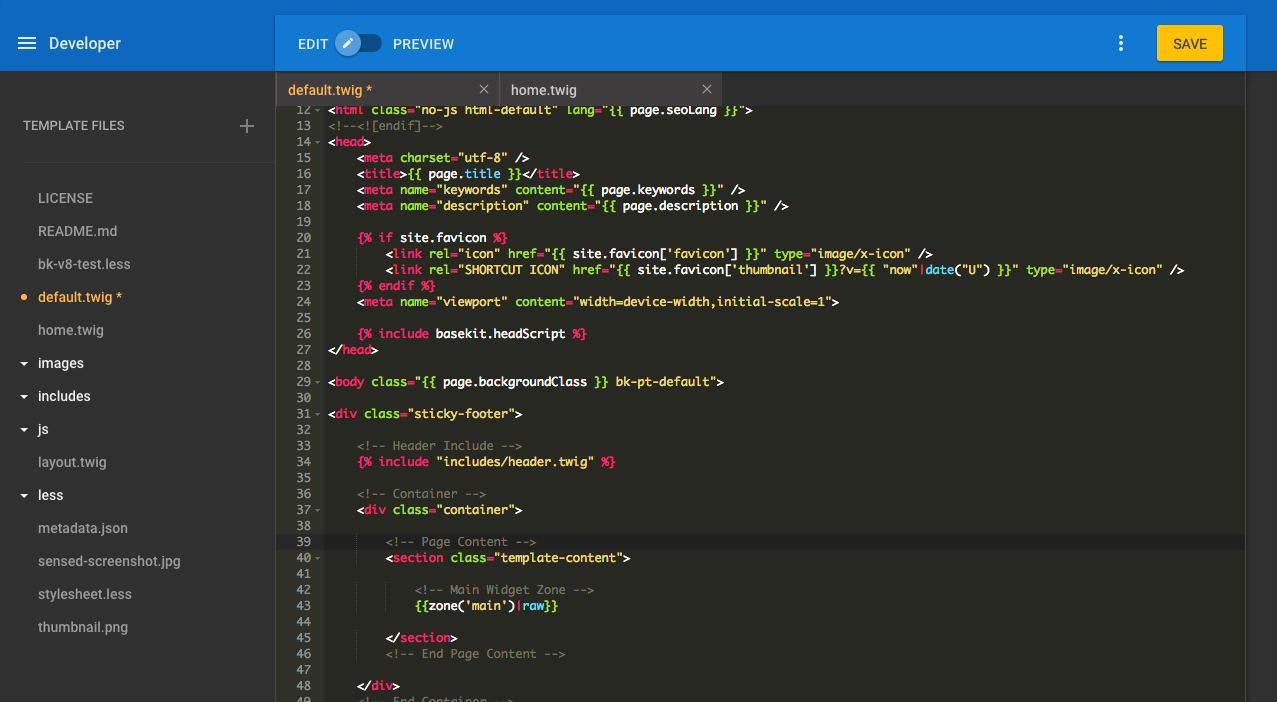Select default.twig in the sidebar

click(80, 297)
